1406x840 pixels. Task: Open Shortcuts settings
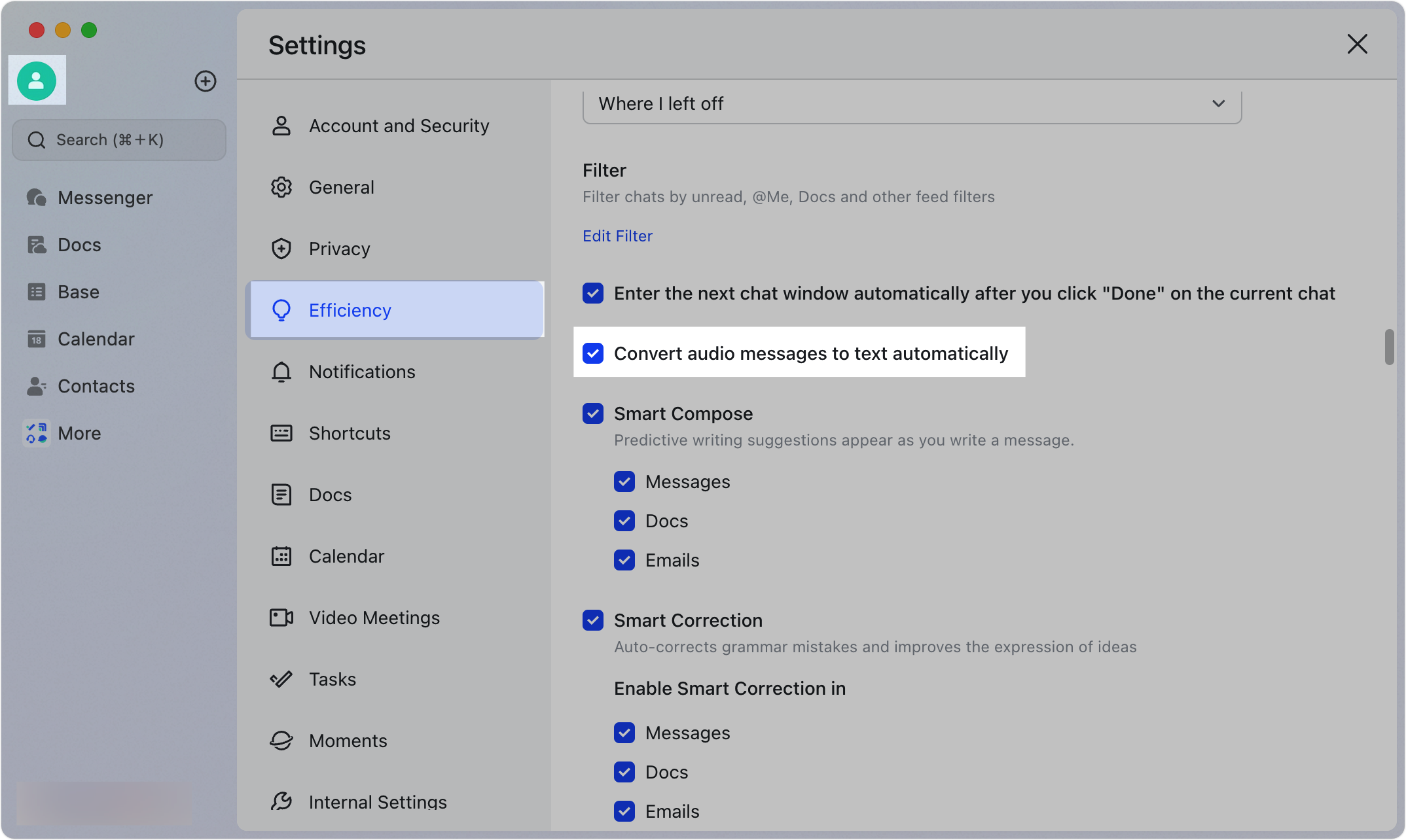[395, 433]
